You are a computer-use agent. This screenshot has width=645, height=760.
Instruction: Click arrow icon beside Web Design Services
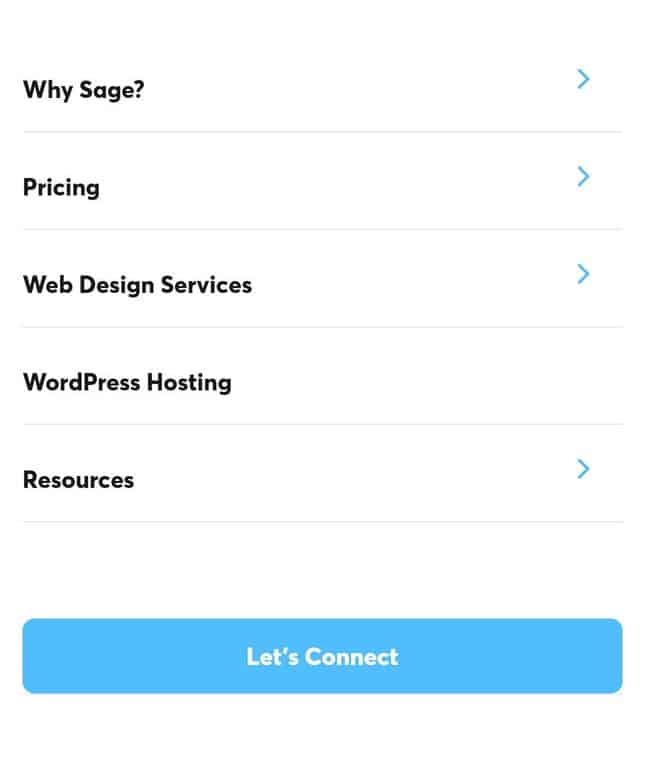pyautogui.click(x=583, y=274)
